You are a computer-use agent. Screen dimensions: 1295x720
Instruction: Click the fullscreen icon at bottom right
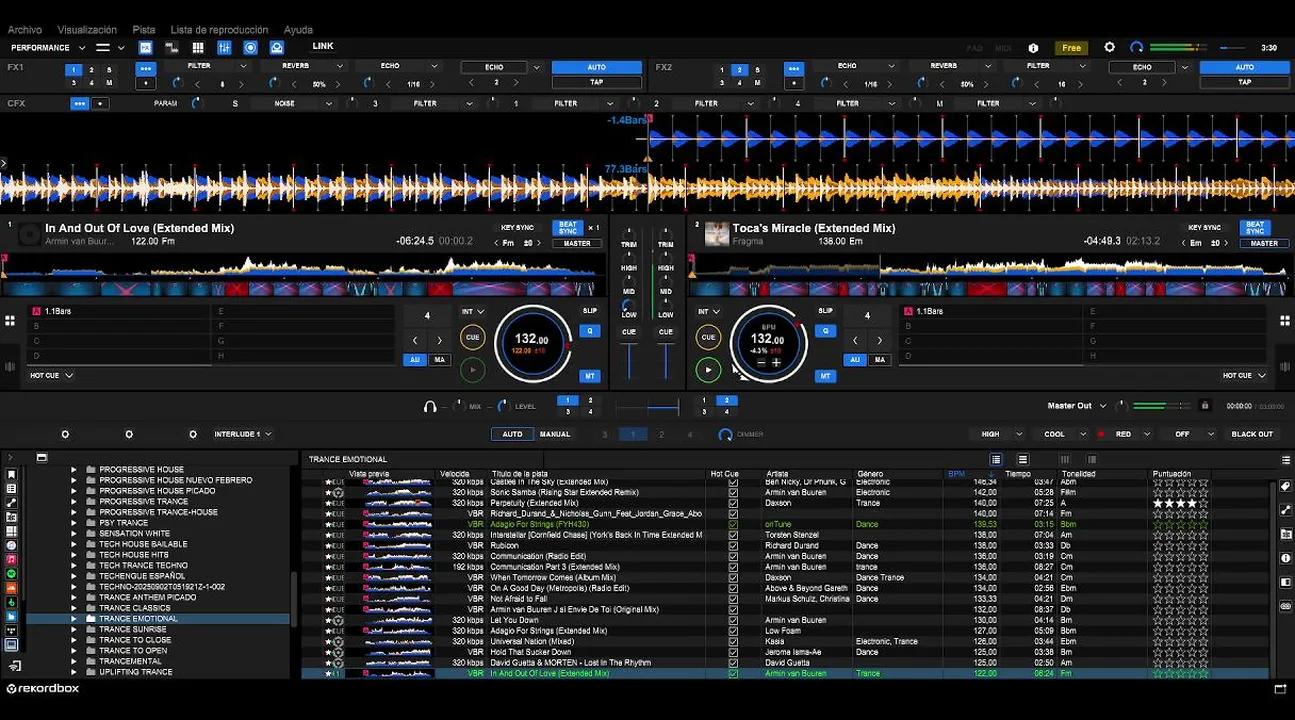1280,689
